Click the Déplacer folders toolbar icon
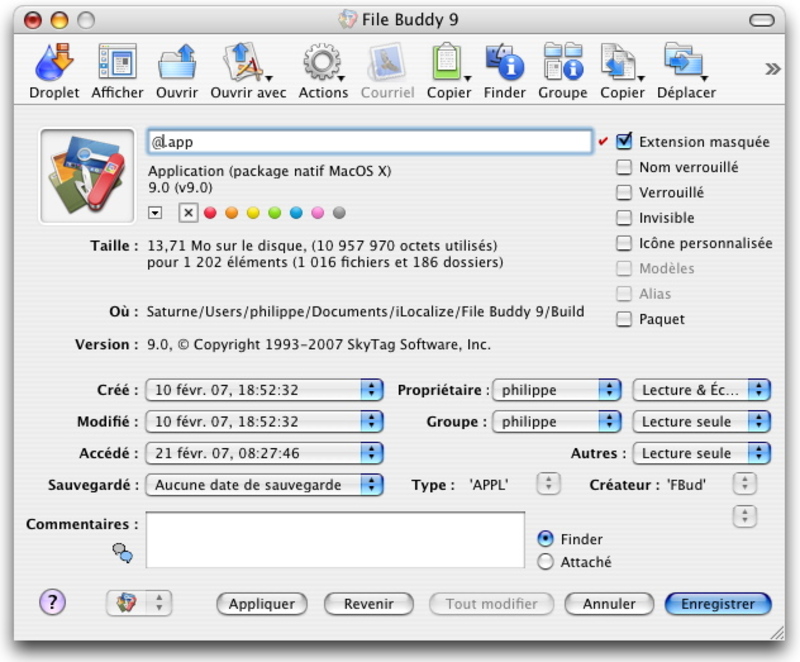 pos(686,62)
